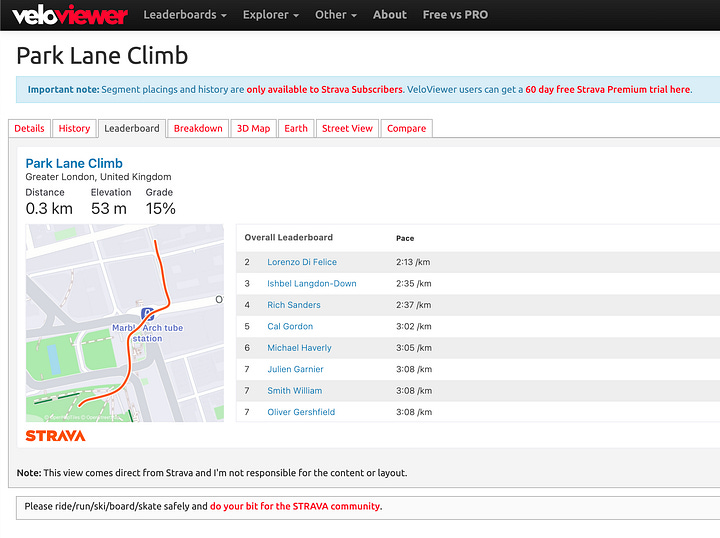Image resolution: width=720 pixels, height=538 pixels.
Task: Click the Marble Arch tube station map icon
Action: tap(147, 314)
